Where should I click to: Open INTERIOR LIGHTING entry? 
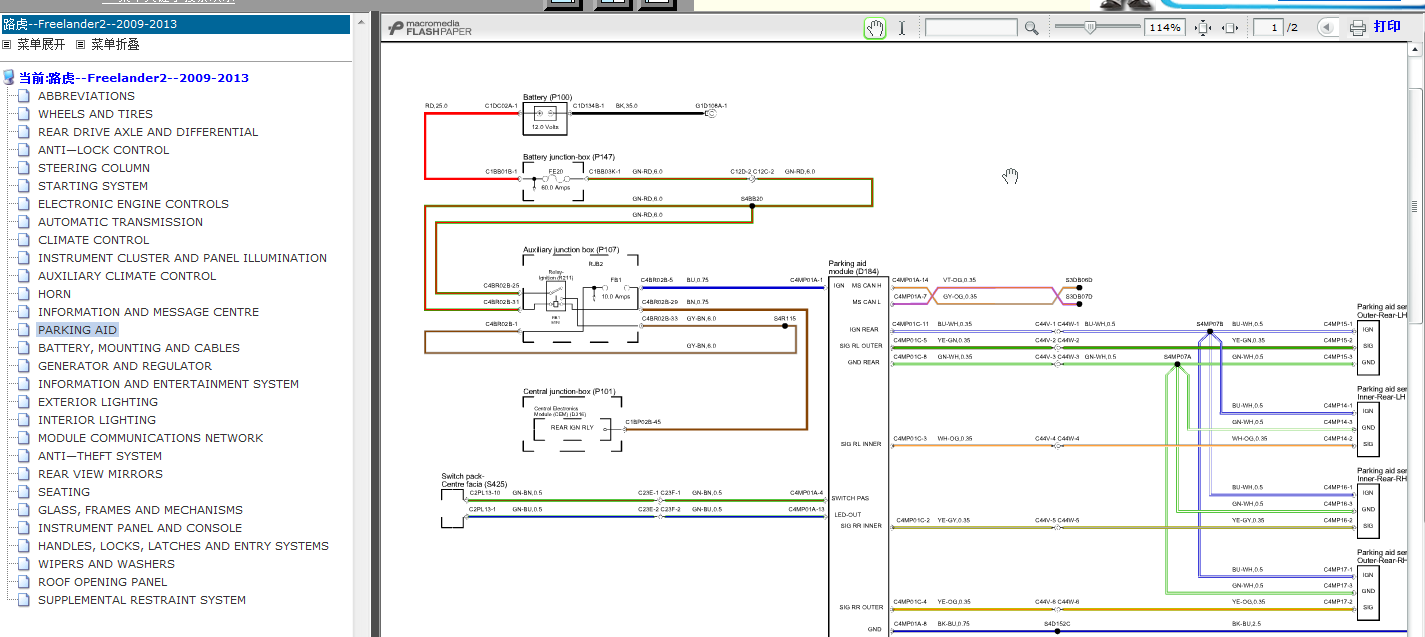point(97,420)
